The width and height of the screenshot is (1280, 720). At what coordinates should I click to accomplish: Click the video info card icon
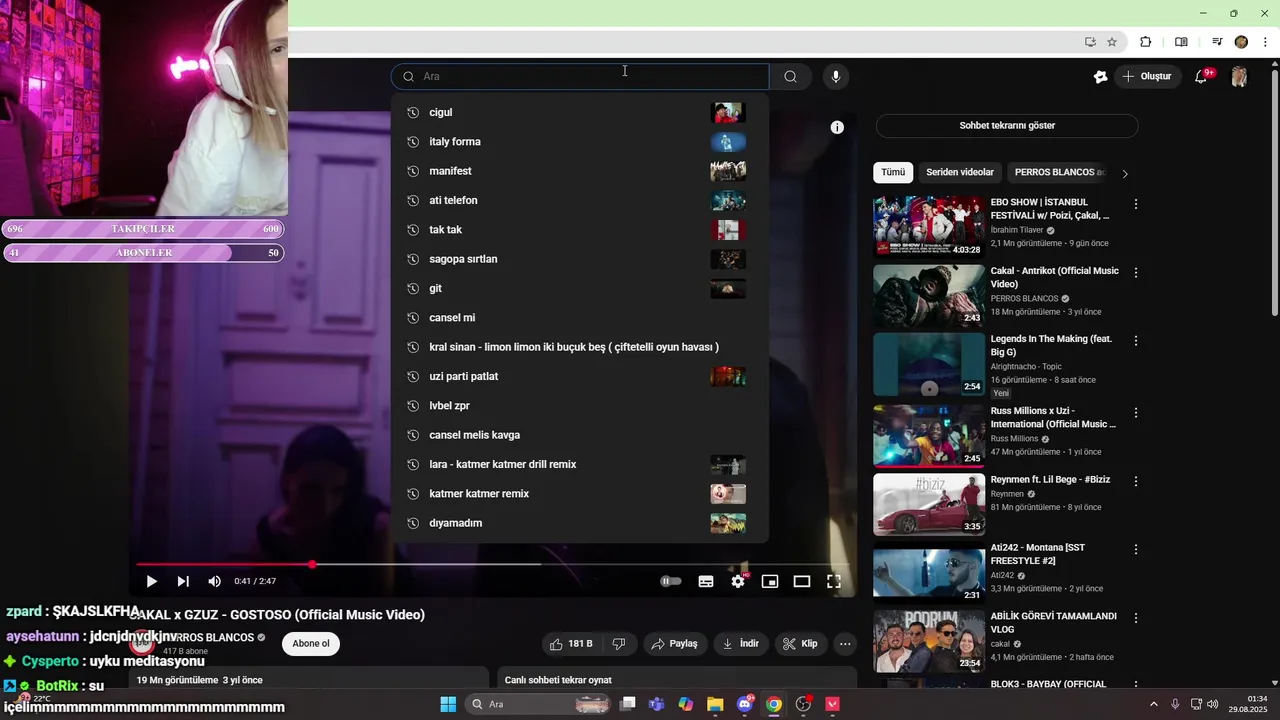pyautogui.click(x=837, y=127)
